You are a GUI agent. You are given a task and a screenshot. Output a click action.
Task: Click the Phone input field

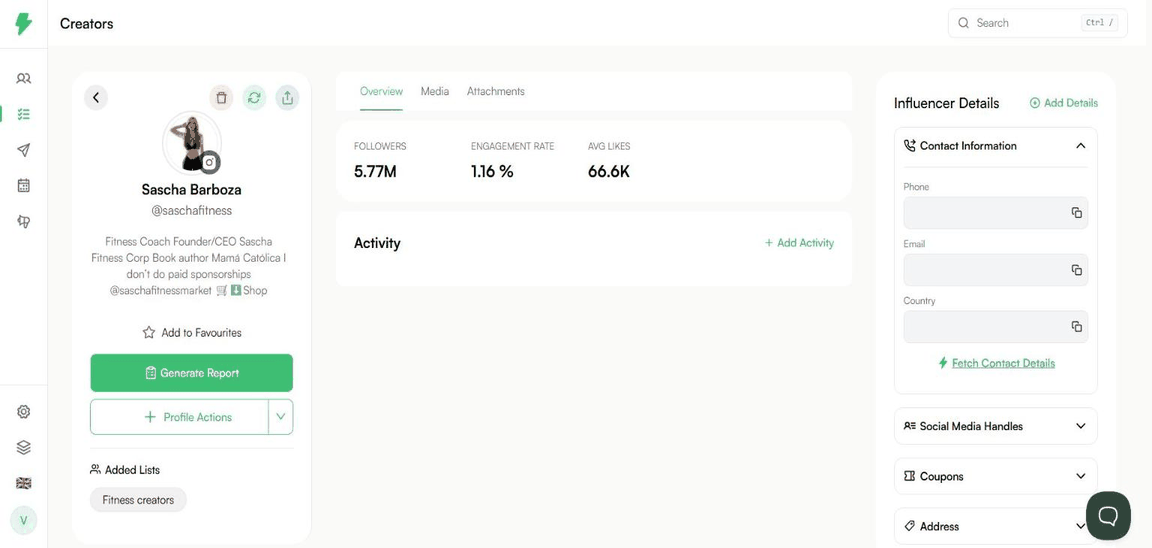[x=996, y=213]
